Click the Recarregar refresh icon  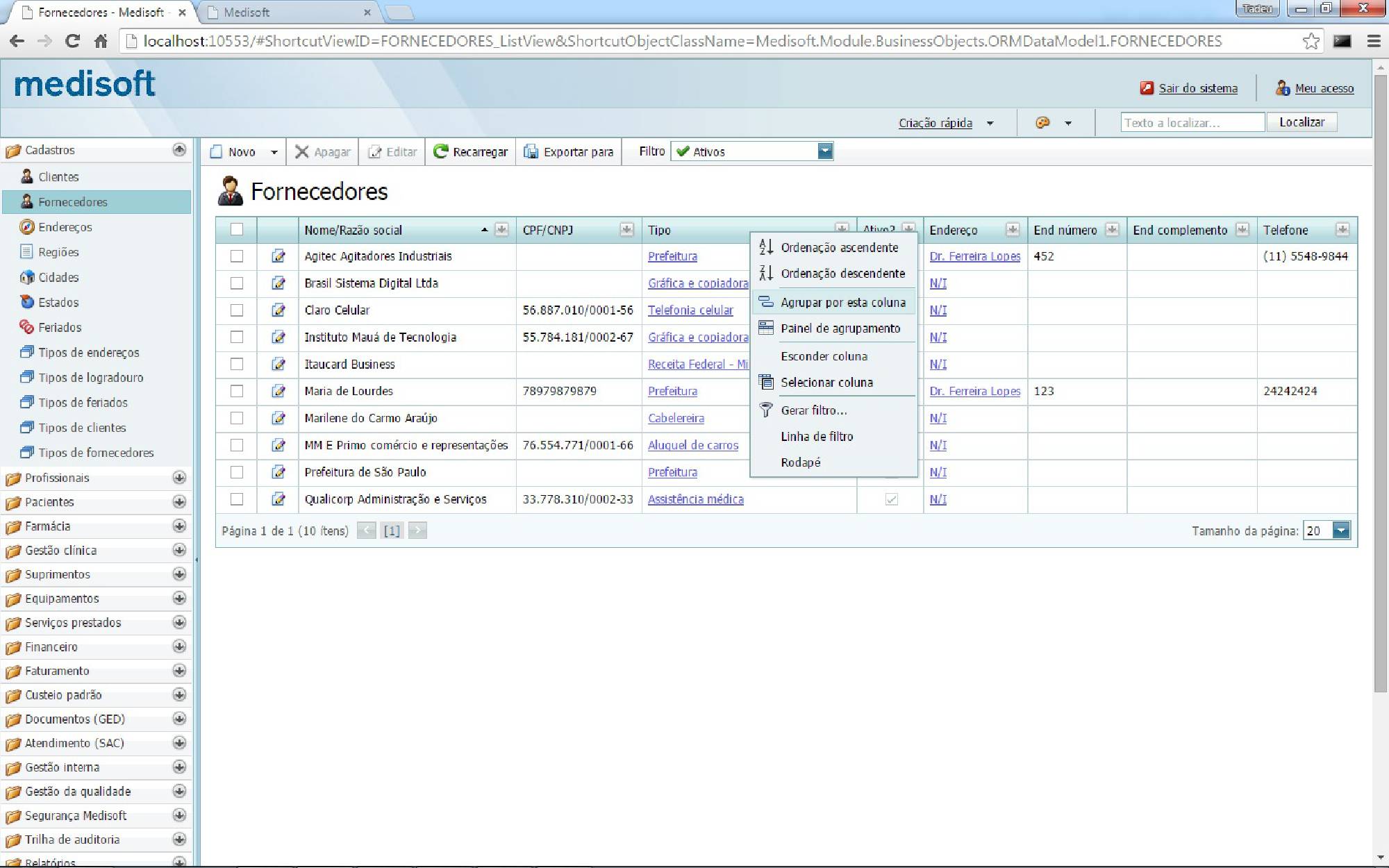point(440,151)
